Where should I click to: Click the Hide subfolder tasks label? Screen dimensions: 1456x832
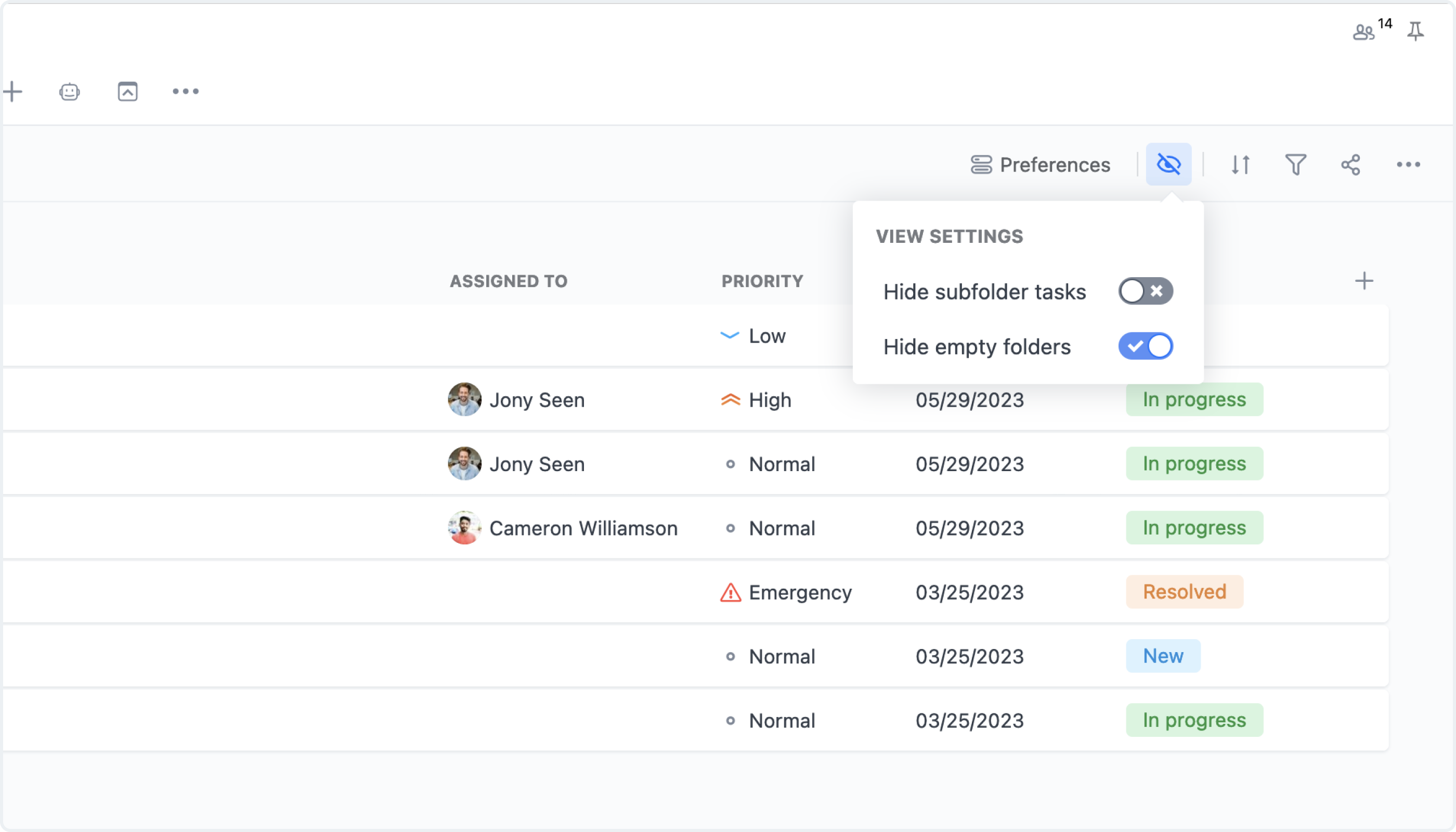click(x=984, y=291)
